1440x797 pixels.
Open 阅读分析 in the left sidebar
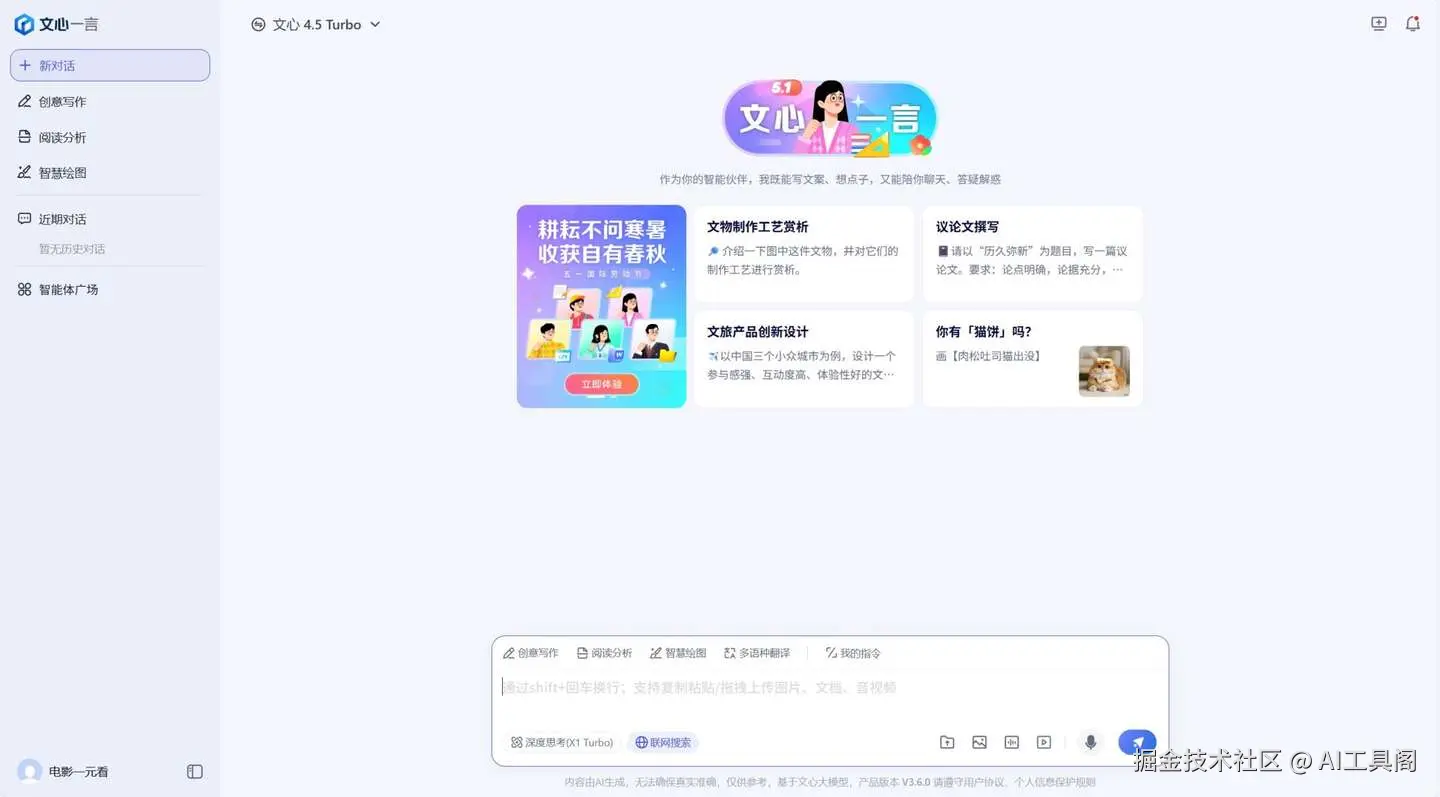52,137
